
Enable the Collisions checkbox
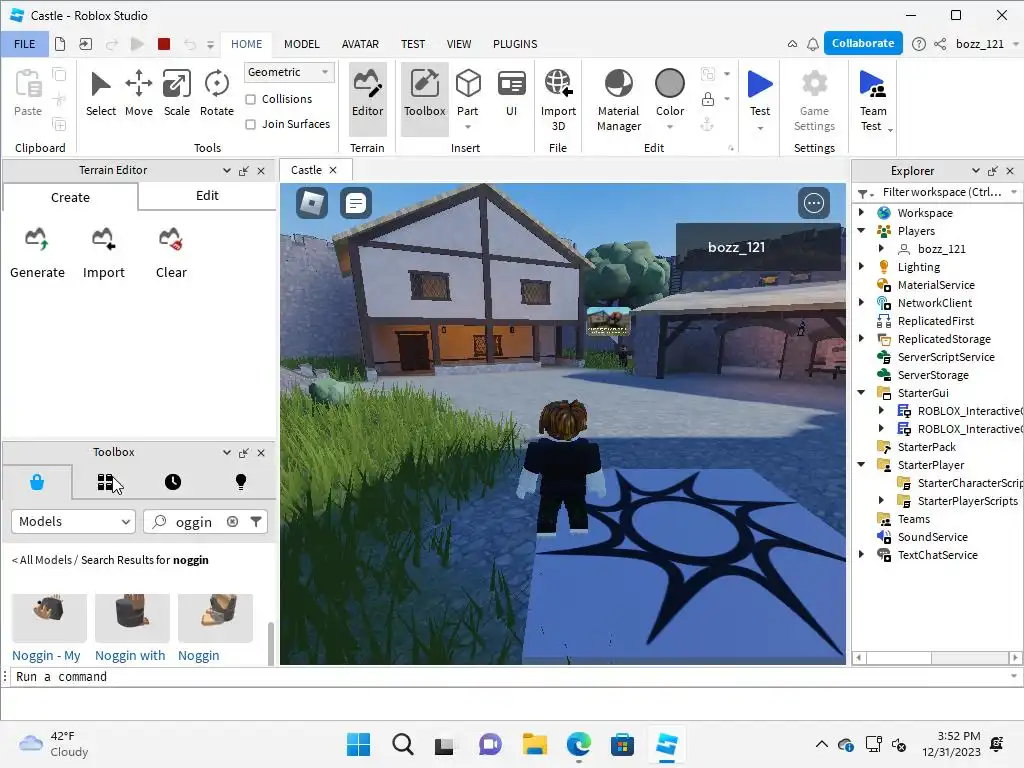tap(250, 99)
